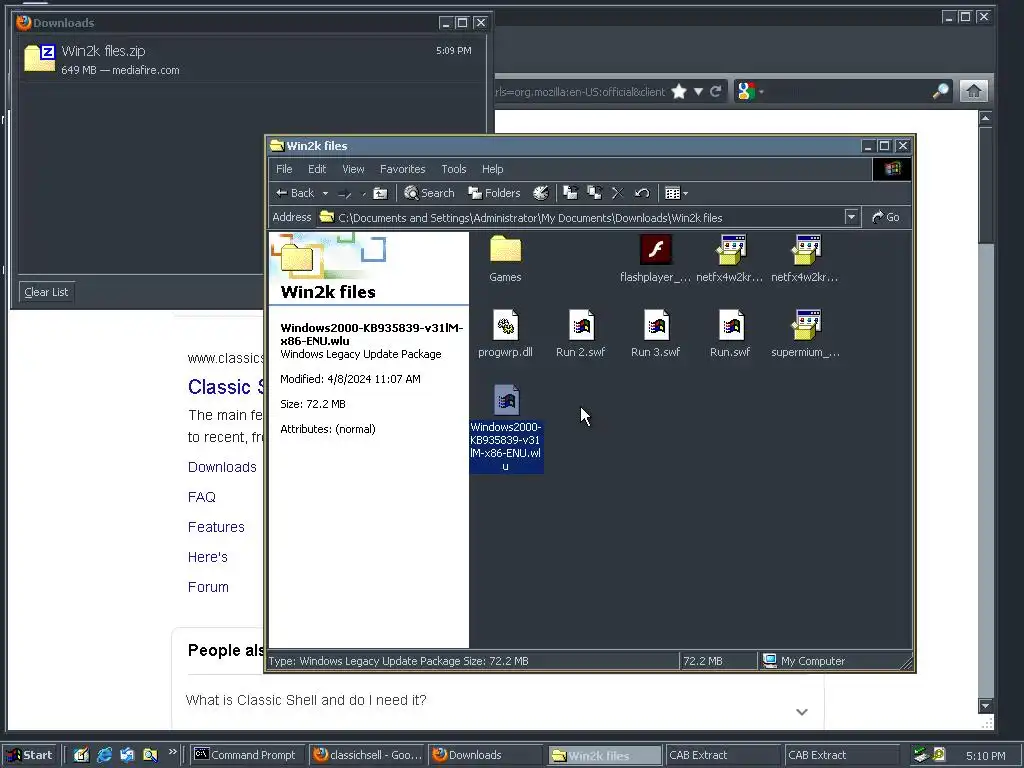
Task: Open the Features link on the webpage
Action: pos(216,527)
